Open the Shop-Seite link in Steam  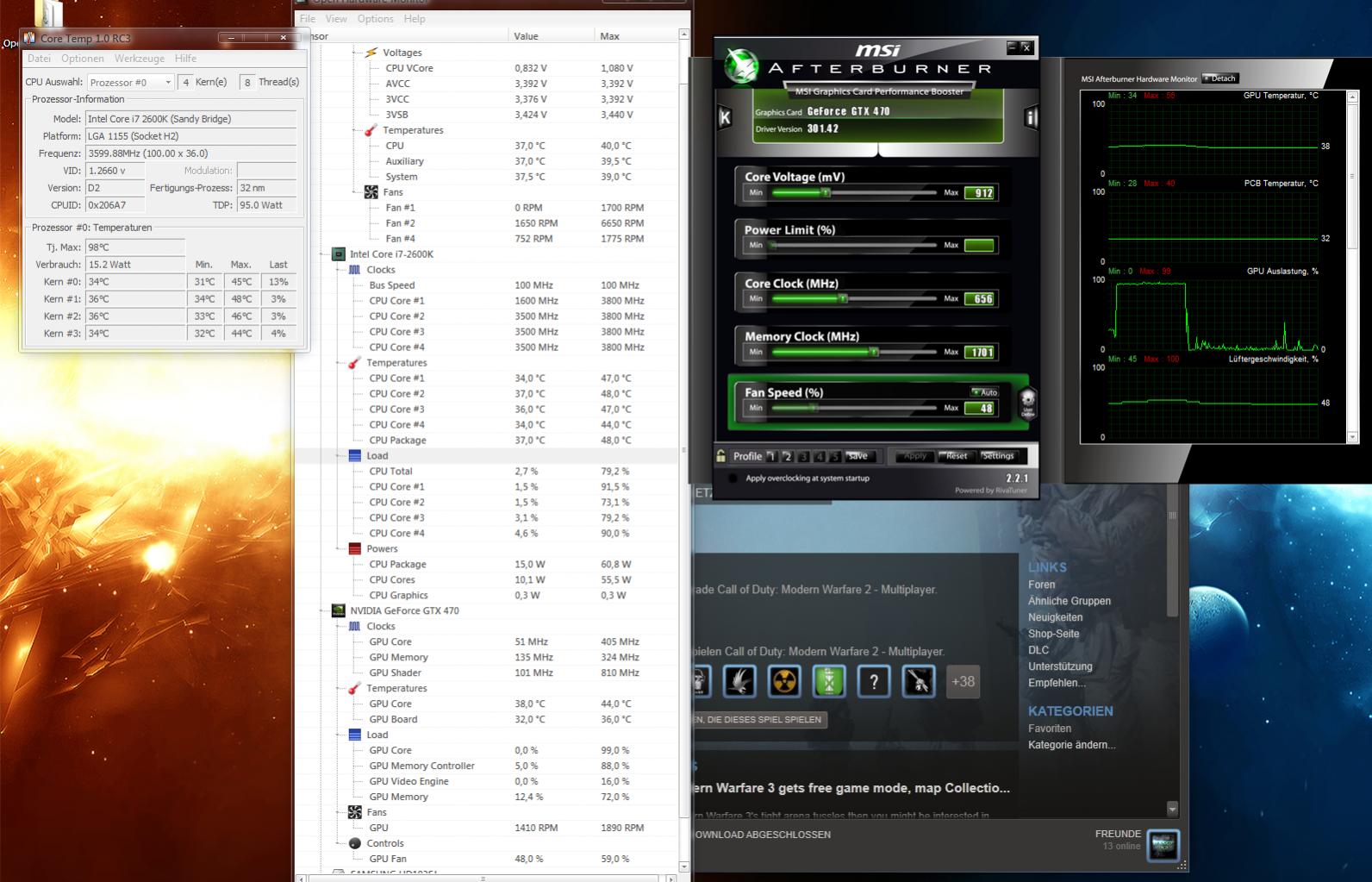pos(1053,634)
